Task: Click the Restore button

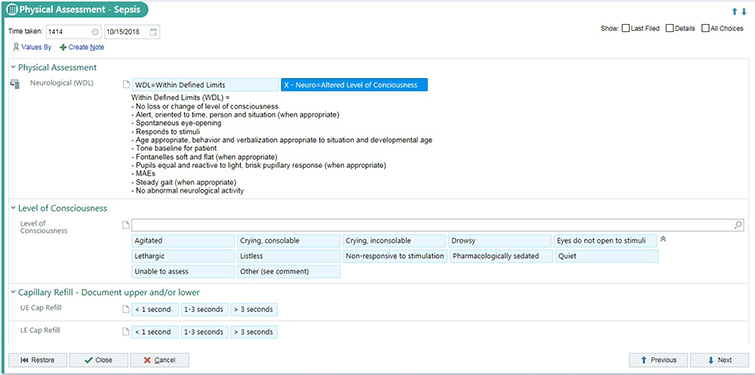Action: coord(38,360)
